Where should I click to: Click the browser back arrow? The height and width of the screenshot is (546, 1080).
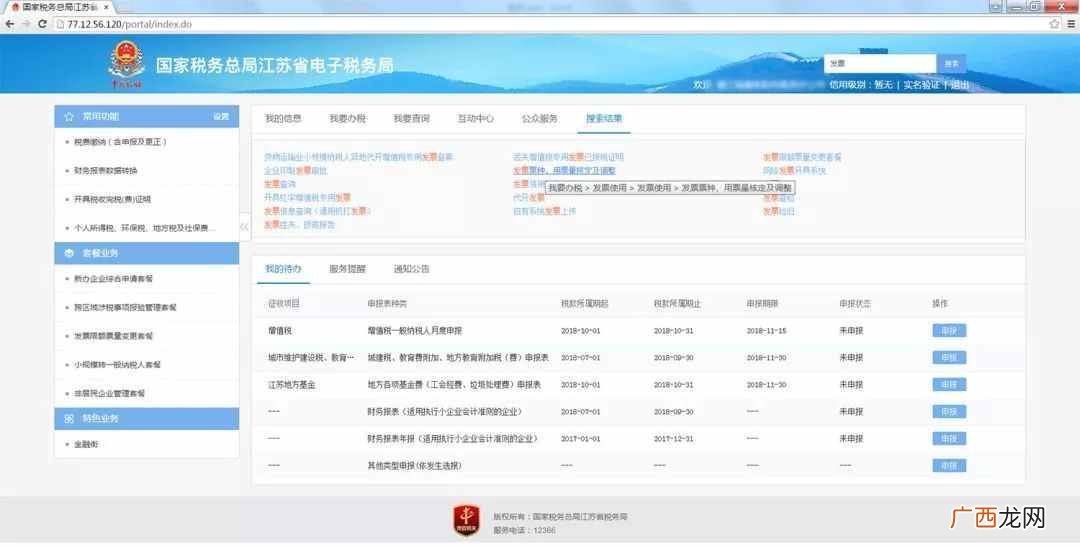coord(10,23)
